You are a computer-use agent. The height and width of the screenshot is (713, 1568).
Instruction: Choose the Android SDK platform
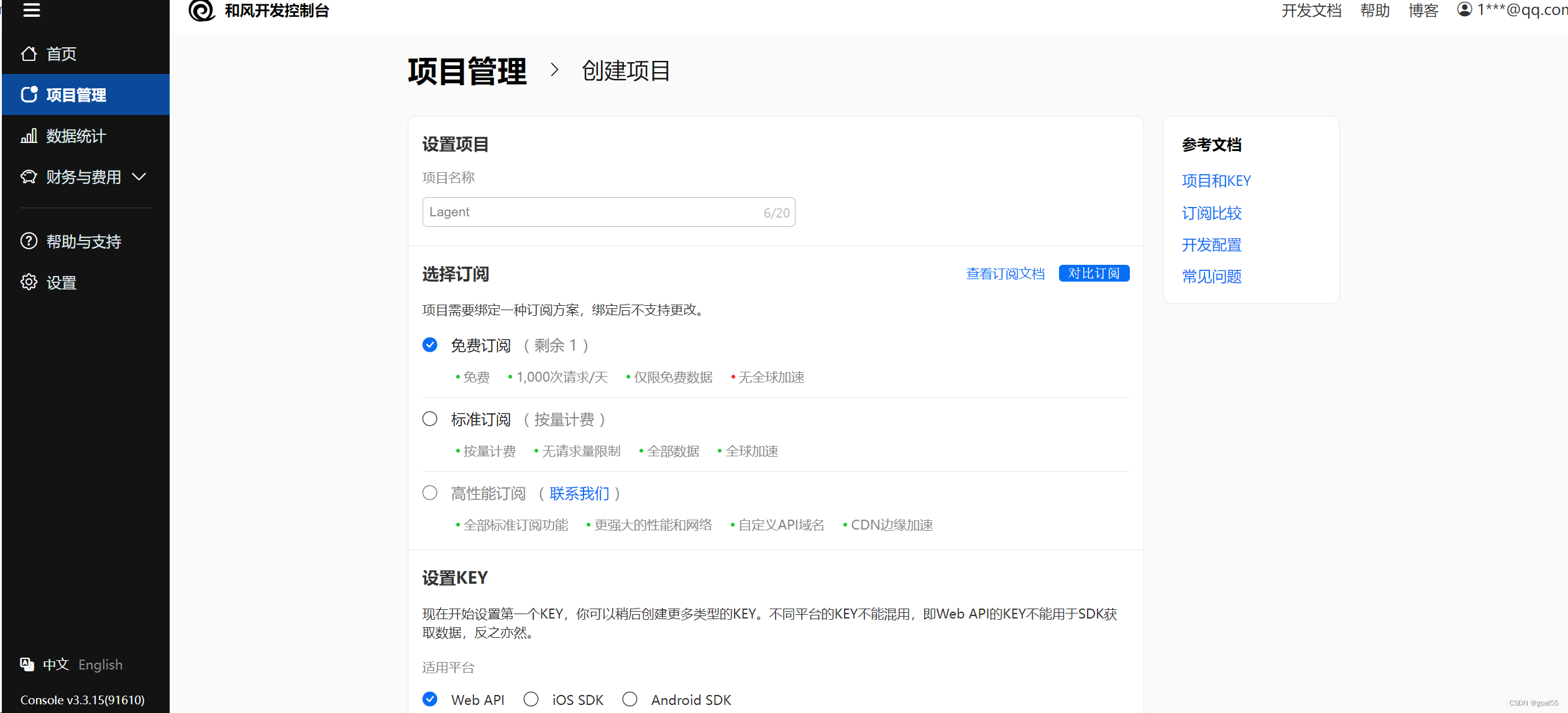(630, 699)
